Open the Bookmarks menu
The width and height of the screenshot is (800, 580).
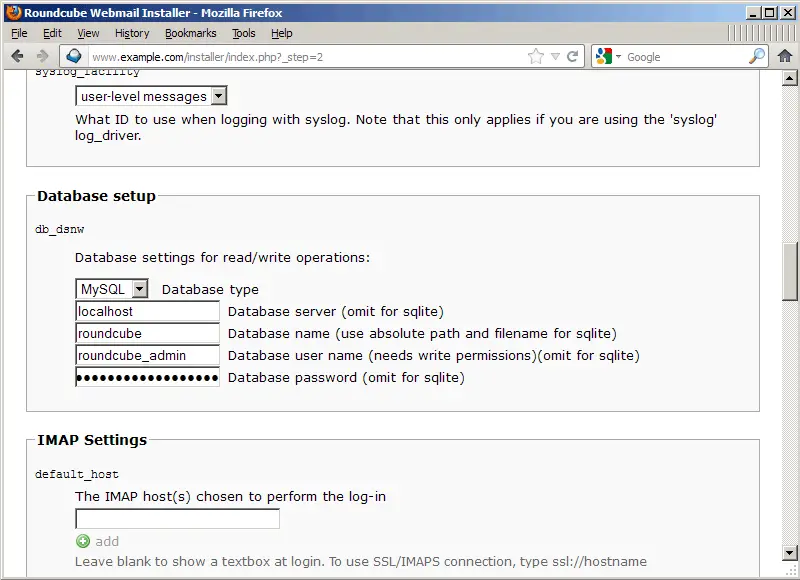point(191,33)
